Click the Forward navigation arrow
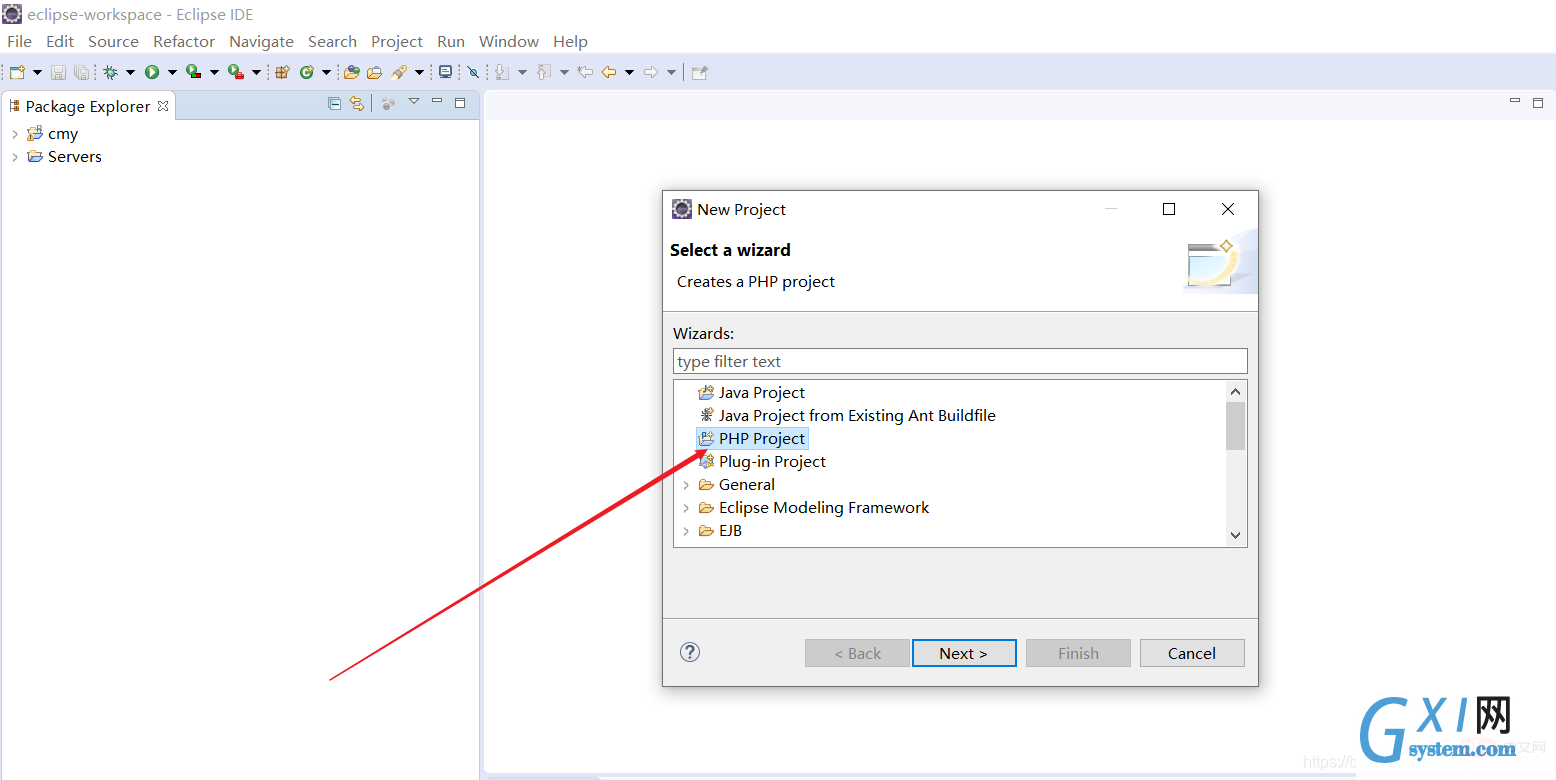Viewport: 1556px width, 780px height. coord(650,72)
